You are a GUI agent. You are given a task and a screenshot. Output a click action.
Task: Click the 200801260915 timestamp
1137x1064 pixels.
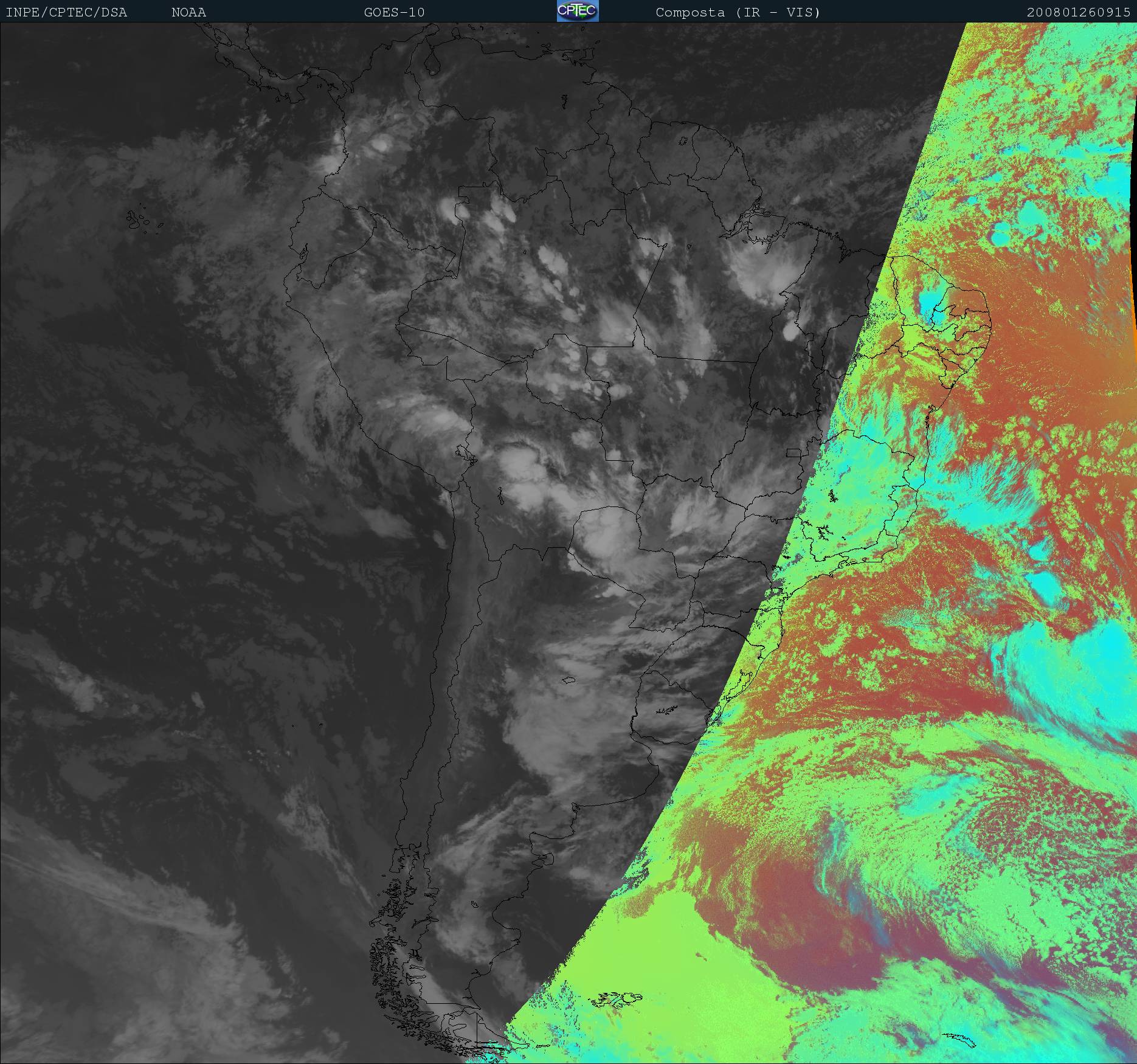coord(1078,12)
